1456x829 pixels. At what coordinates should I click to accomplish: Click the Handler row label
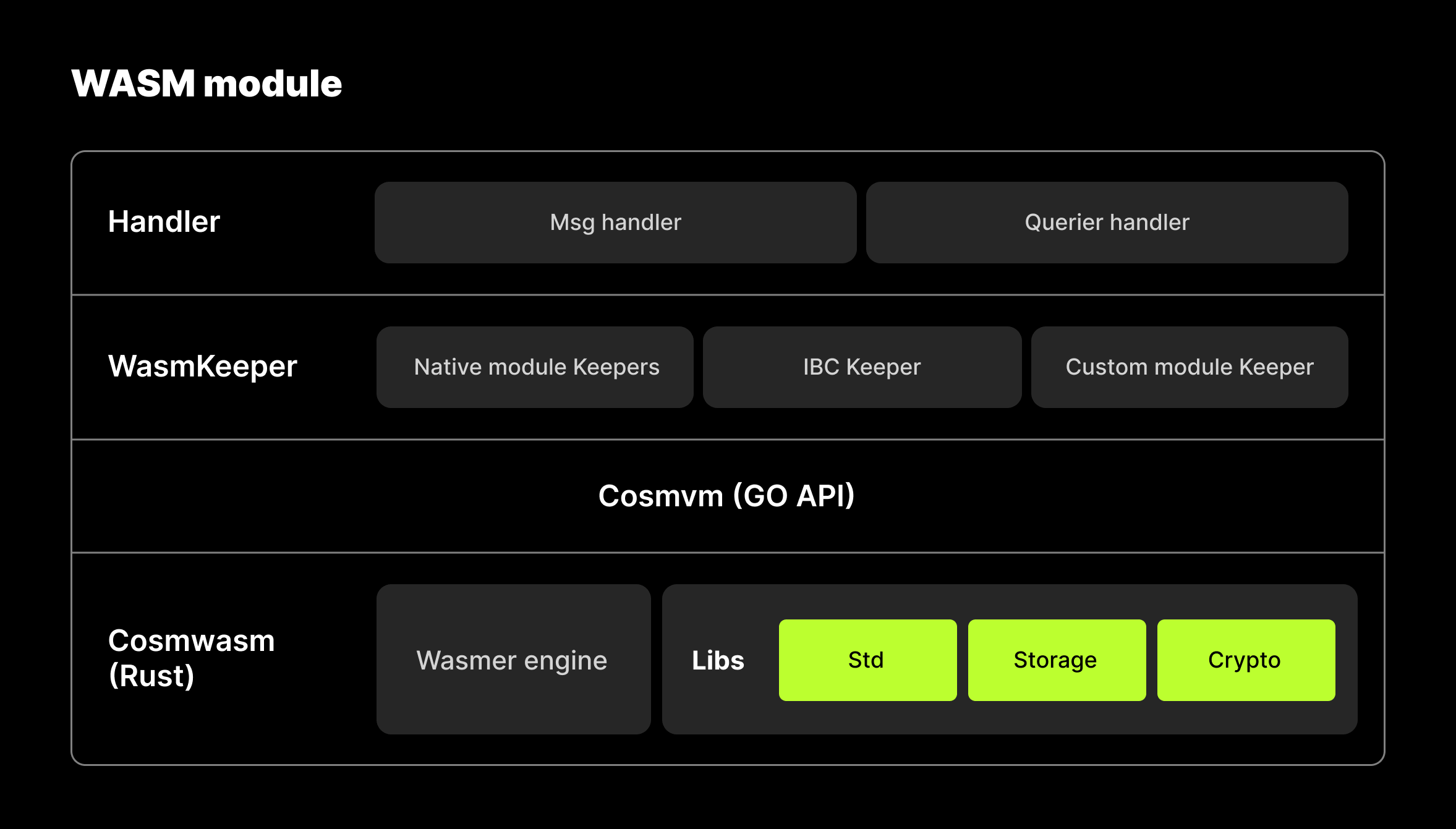pyautogui.click(x=164, y=221)
